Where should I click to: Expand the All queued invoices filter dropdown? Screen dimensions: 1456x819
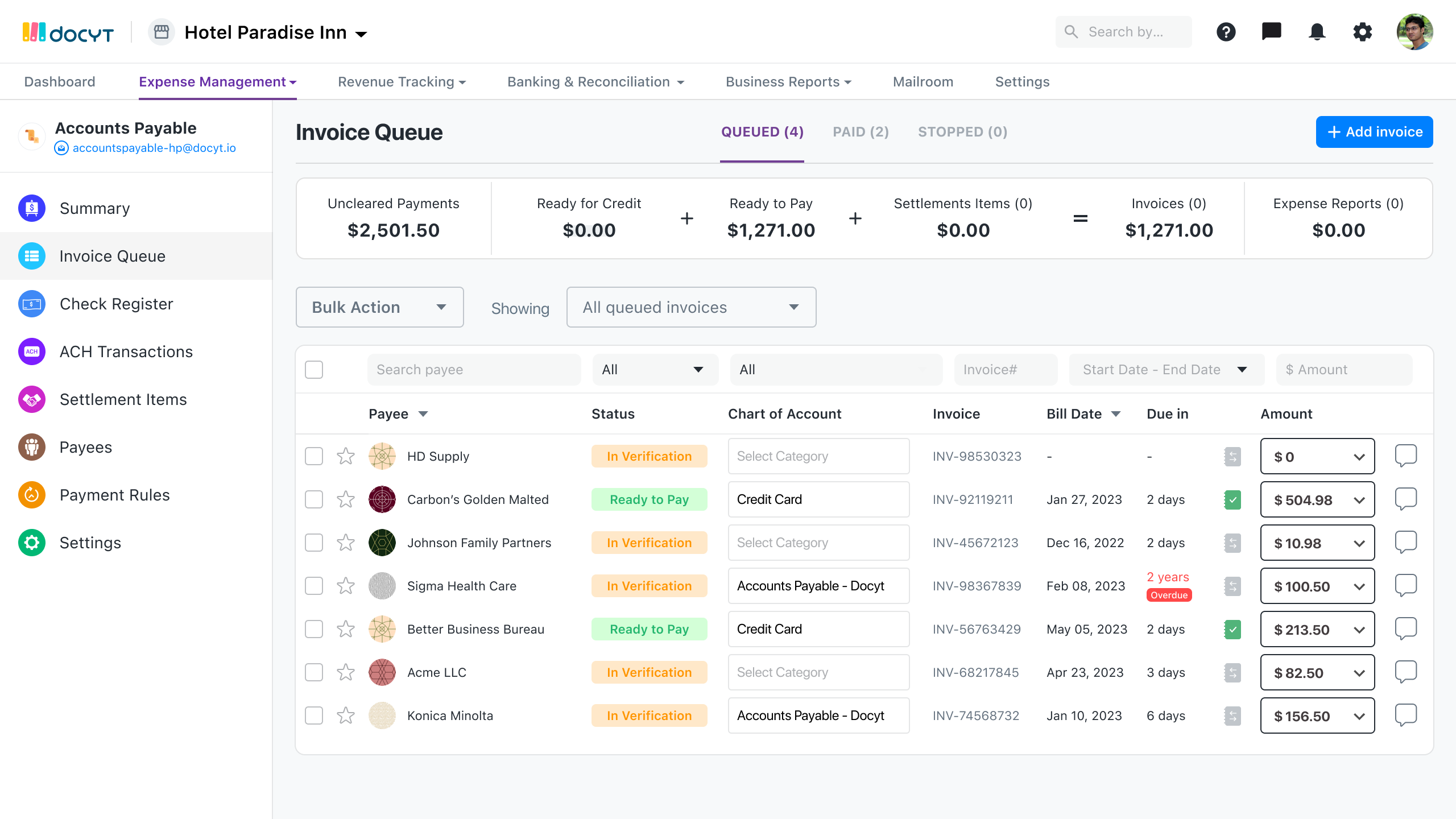point(691,307)
